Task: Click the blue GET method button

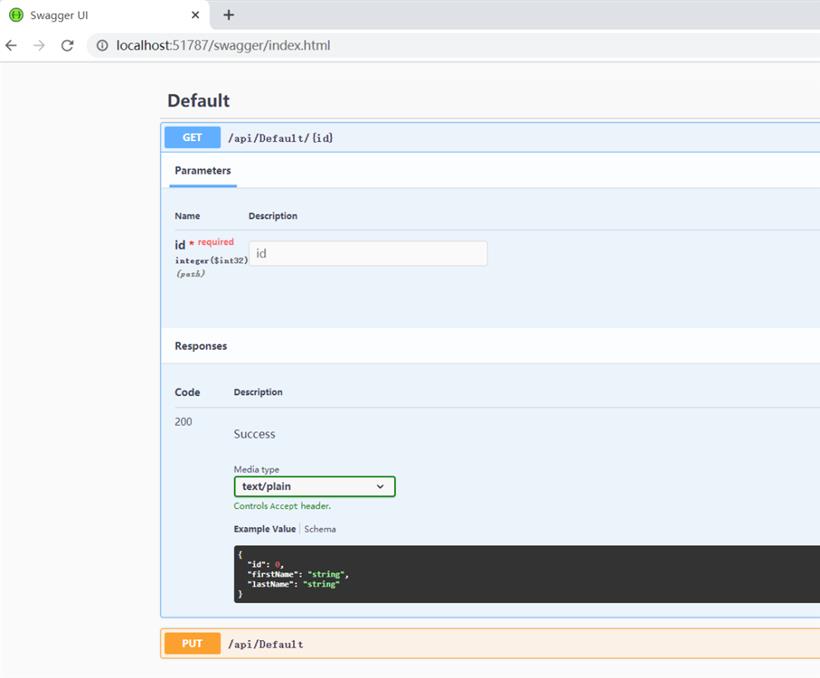Action: 192,138
